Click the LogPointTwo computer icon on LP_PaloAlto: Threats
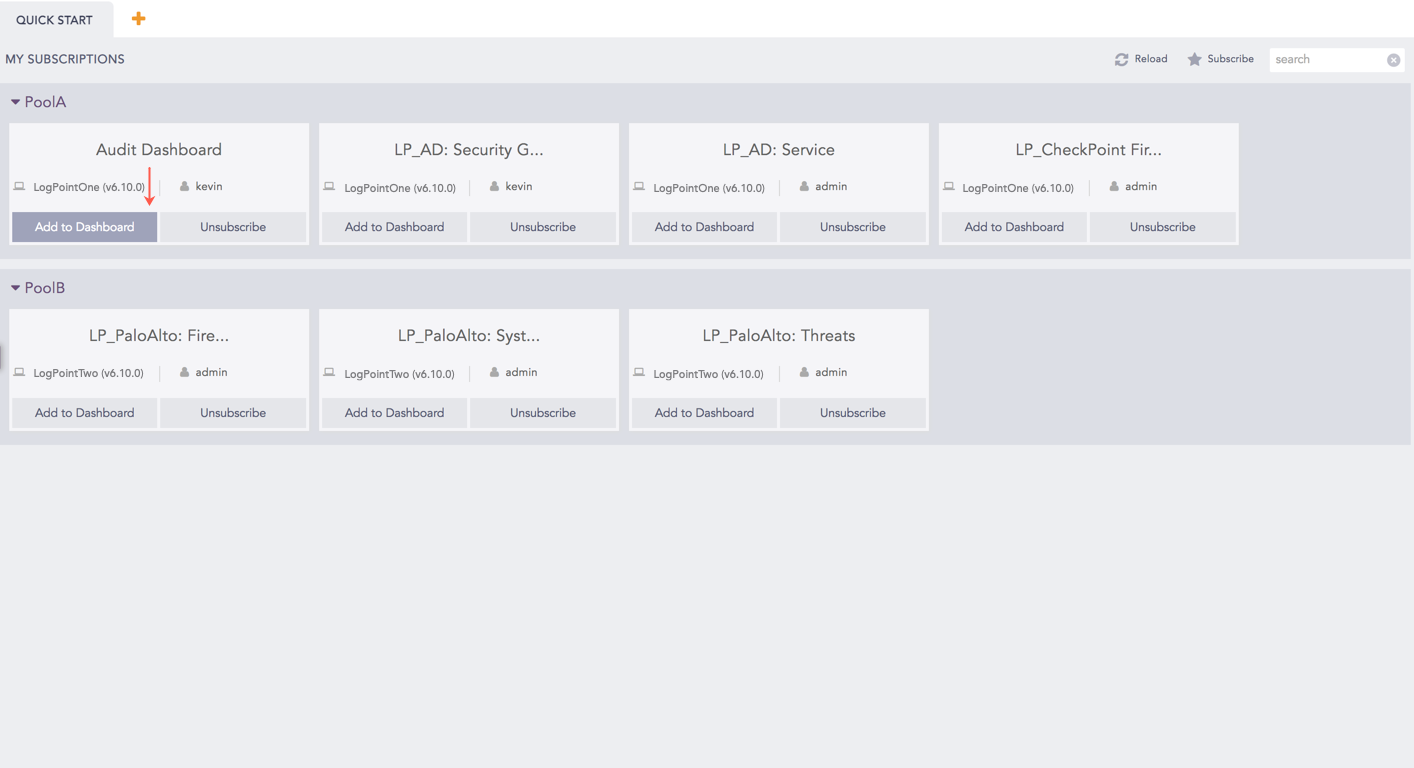 coord(639,373)
